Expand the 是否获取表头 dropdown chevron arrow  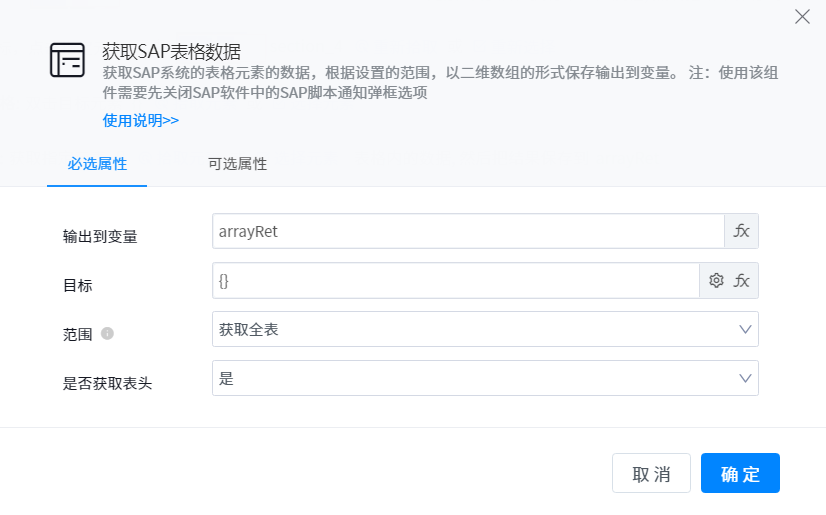coord(745,378)
